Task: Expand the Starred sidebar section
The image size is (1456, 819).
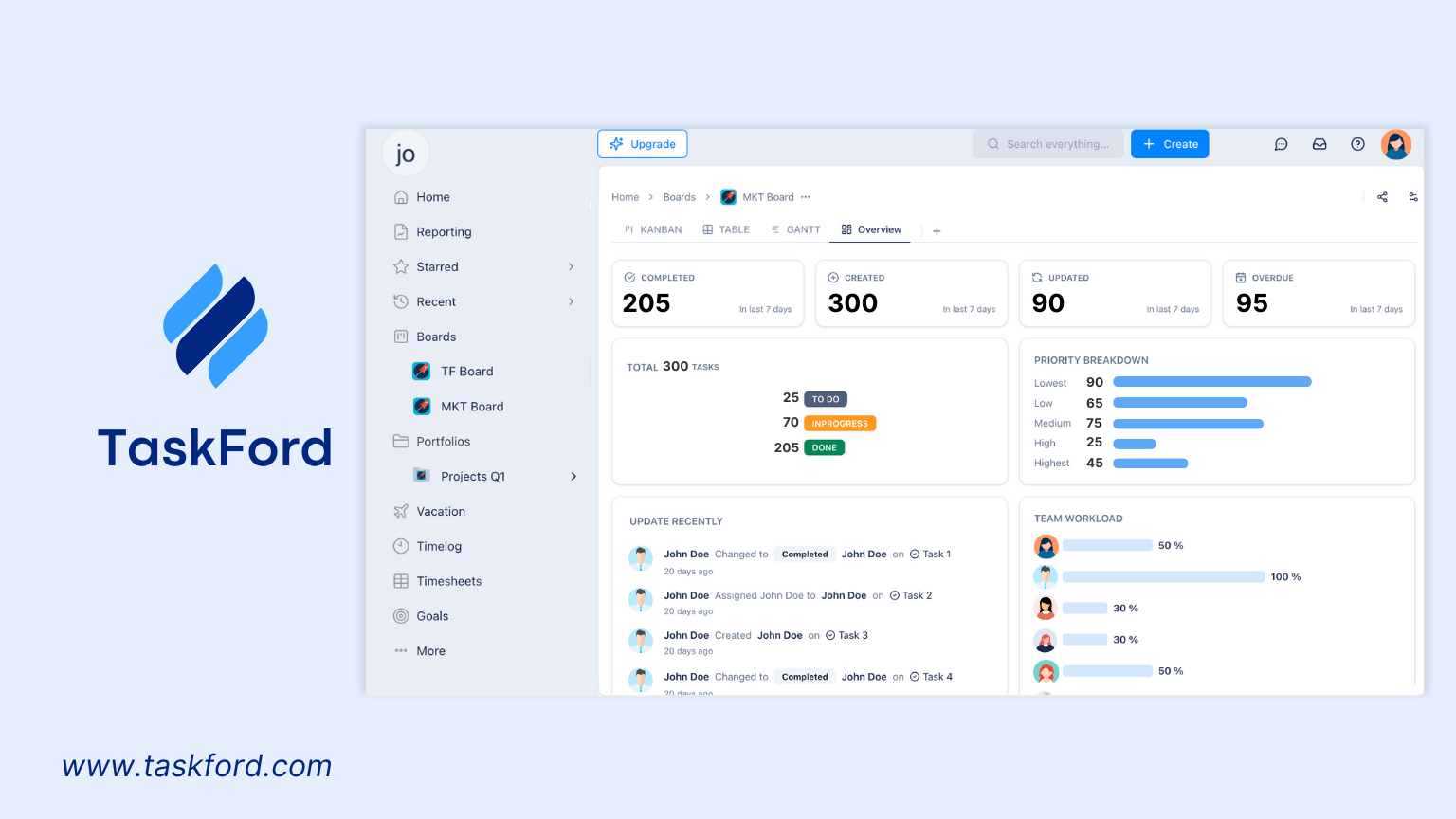Action: coord(572,266)
